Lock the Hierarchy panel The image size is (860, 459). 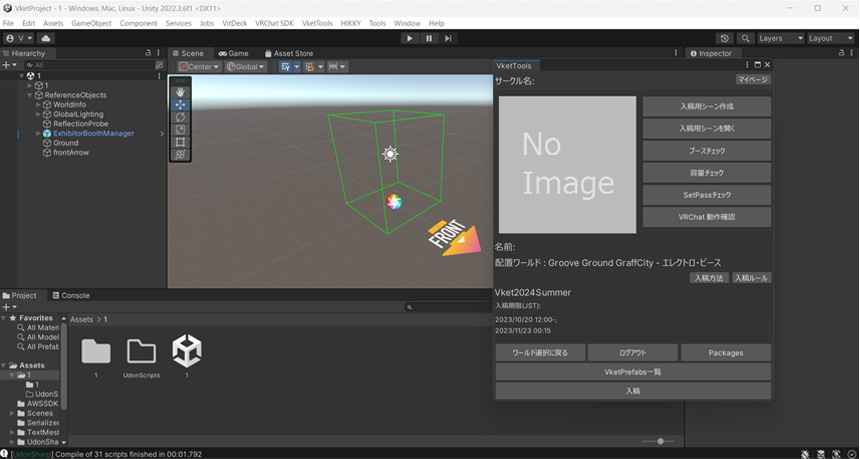point(148,53)
